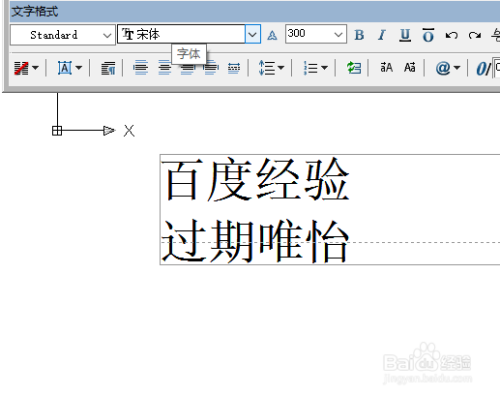This screenshot has height=396, width=500.
Task: Apply Distribute text alignment
Action: click(234, 68)
